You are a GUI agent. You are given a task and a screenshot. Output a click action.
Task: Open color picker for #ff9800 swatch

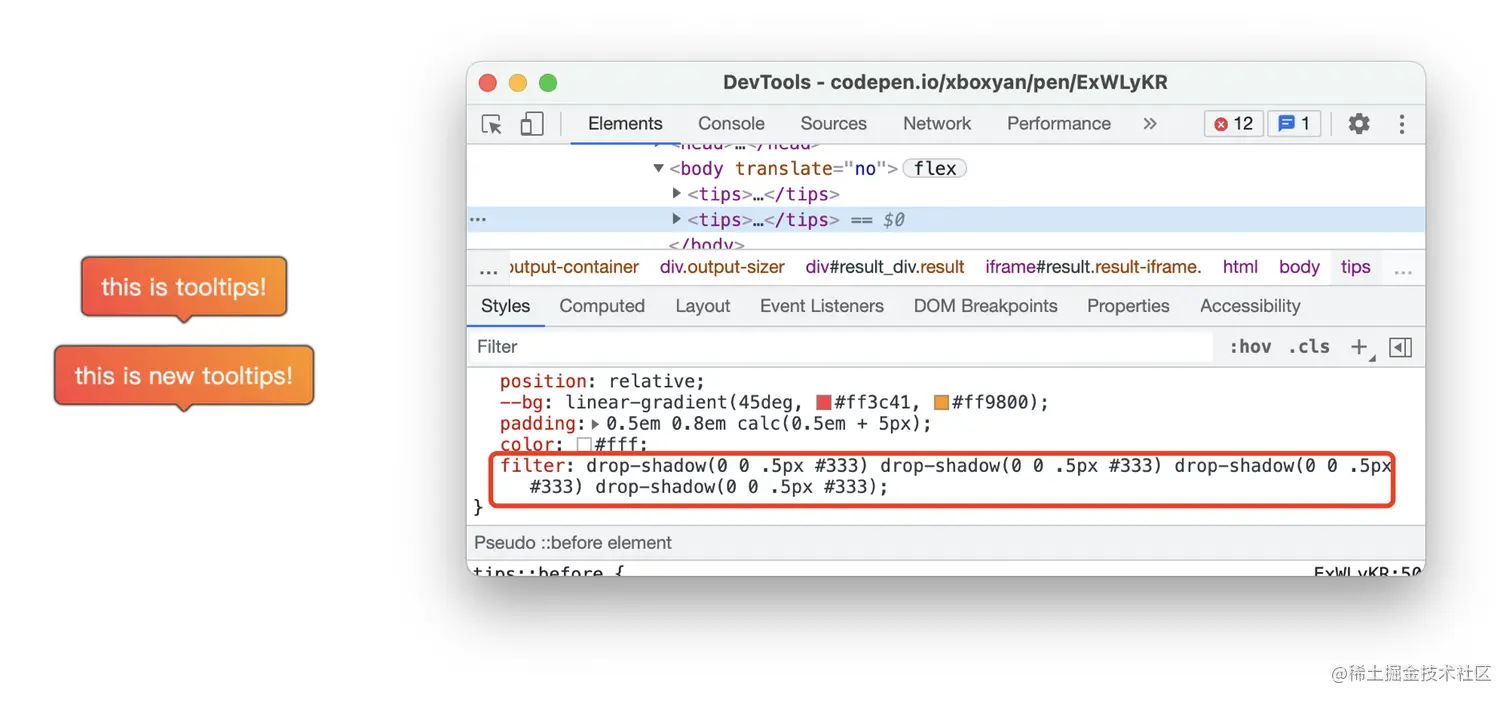click(x=941, y=403)
